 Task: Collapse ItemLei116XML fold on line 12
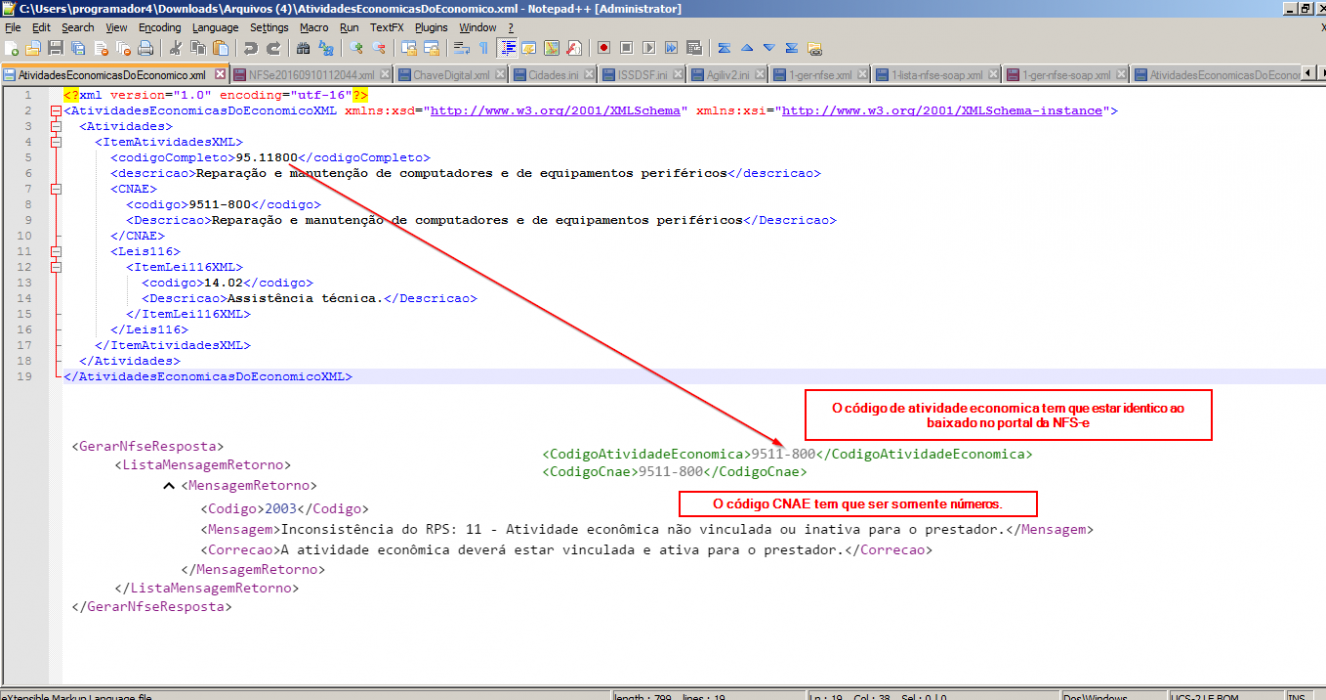click(x=55, y=267)
